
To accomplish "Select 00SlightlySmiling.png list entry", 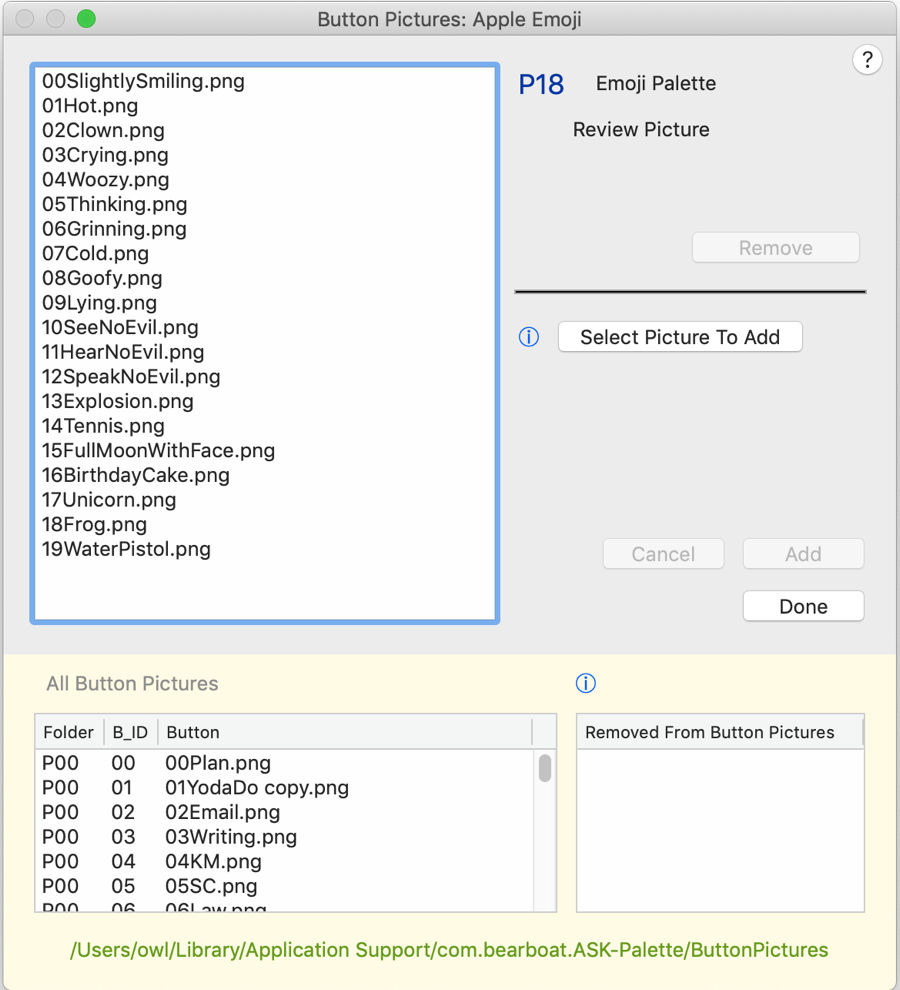I will pos(143,81).
